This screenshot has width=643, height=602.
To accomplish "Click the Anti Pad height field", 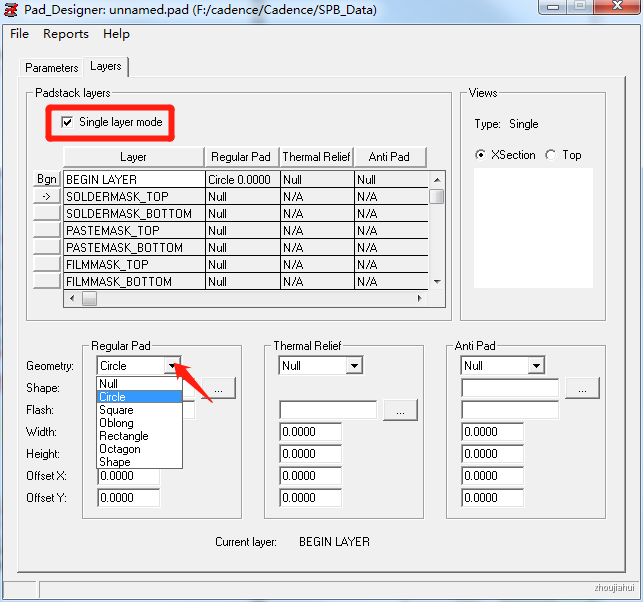I will [493, 454].
